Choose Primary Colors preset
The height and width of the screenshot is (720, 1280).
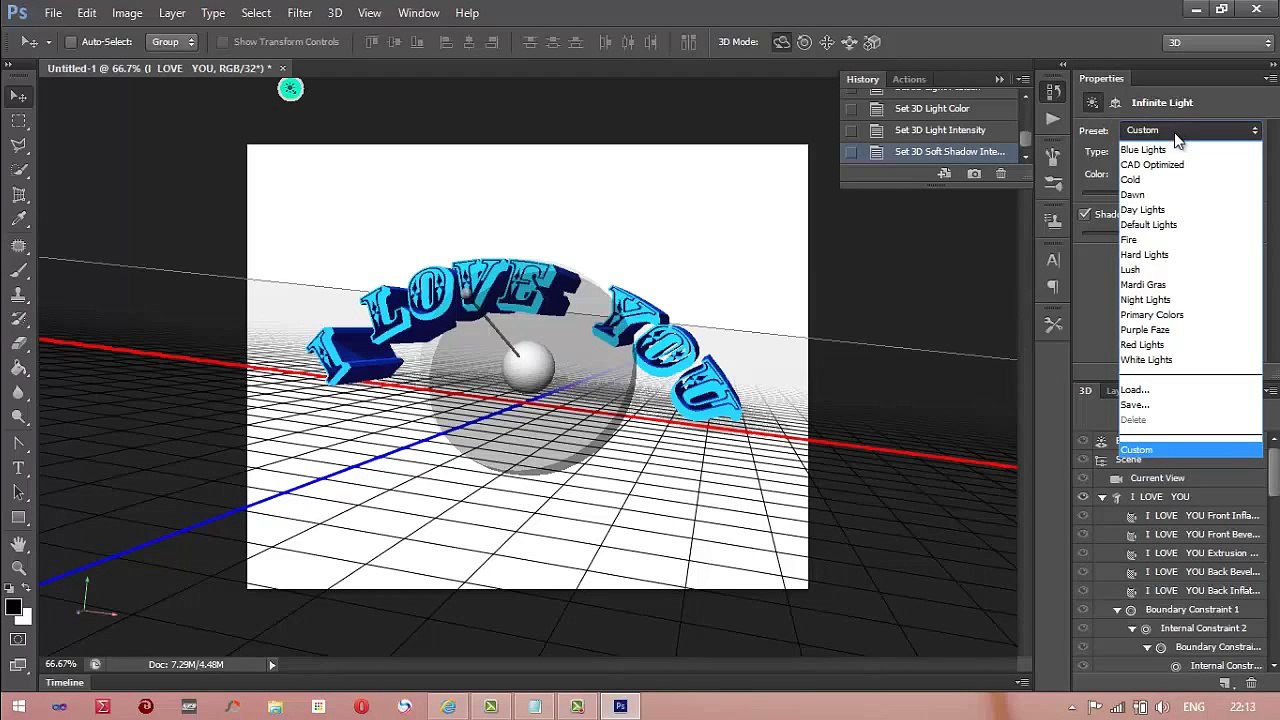1152,315
